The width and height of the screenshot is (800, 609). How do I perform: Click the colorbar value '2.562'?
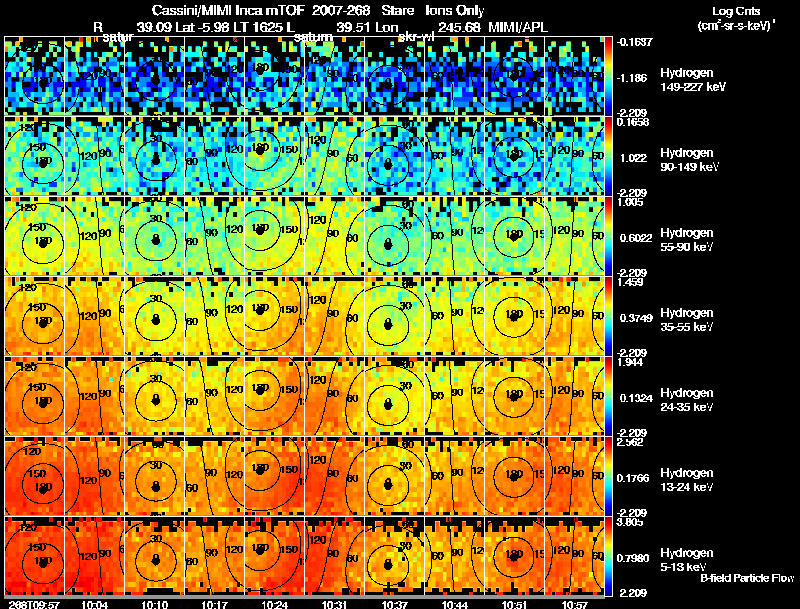click(x=630, y=442)
